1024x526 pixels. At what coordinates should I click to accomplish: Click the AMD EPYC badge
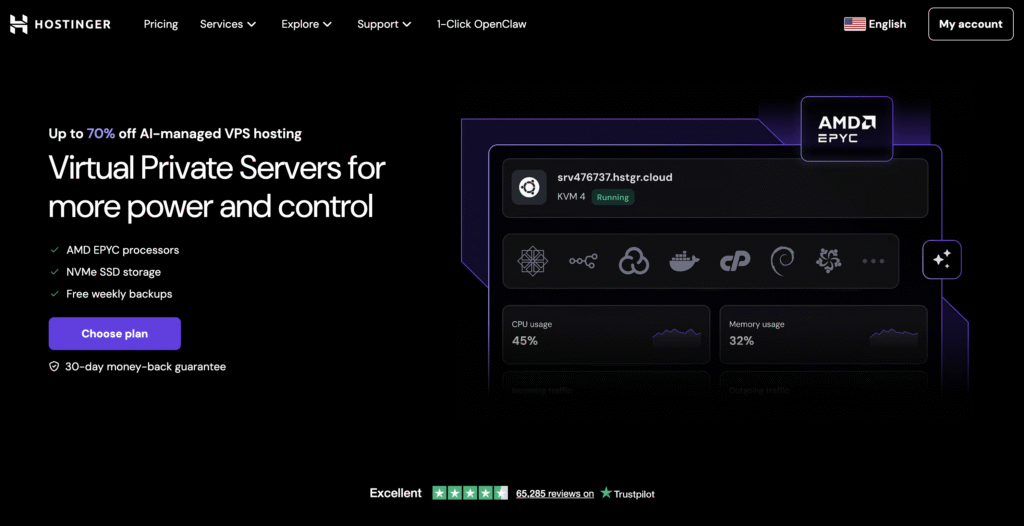pos(846,129)
